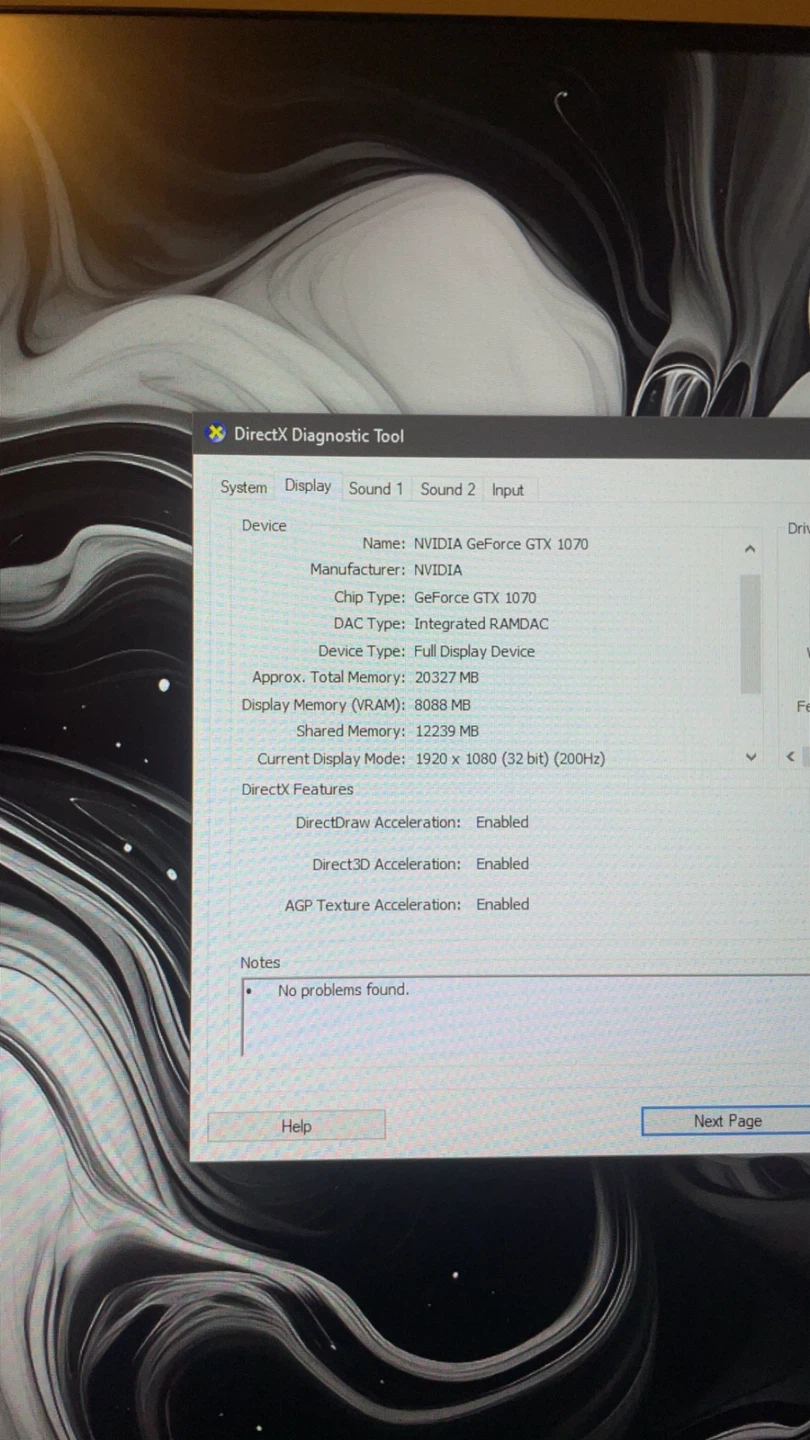Image resolution: width=810 pixels, height=1440 pixels.
Task: Click the 'Integrated RAMDAC' value
Action: (481, 624)
